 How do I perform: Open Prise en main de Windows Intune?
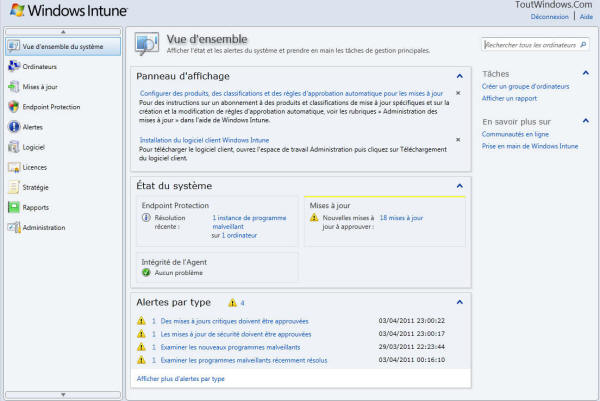[530, 146]
